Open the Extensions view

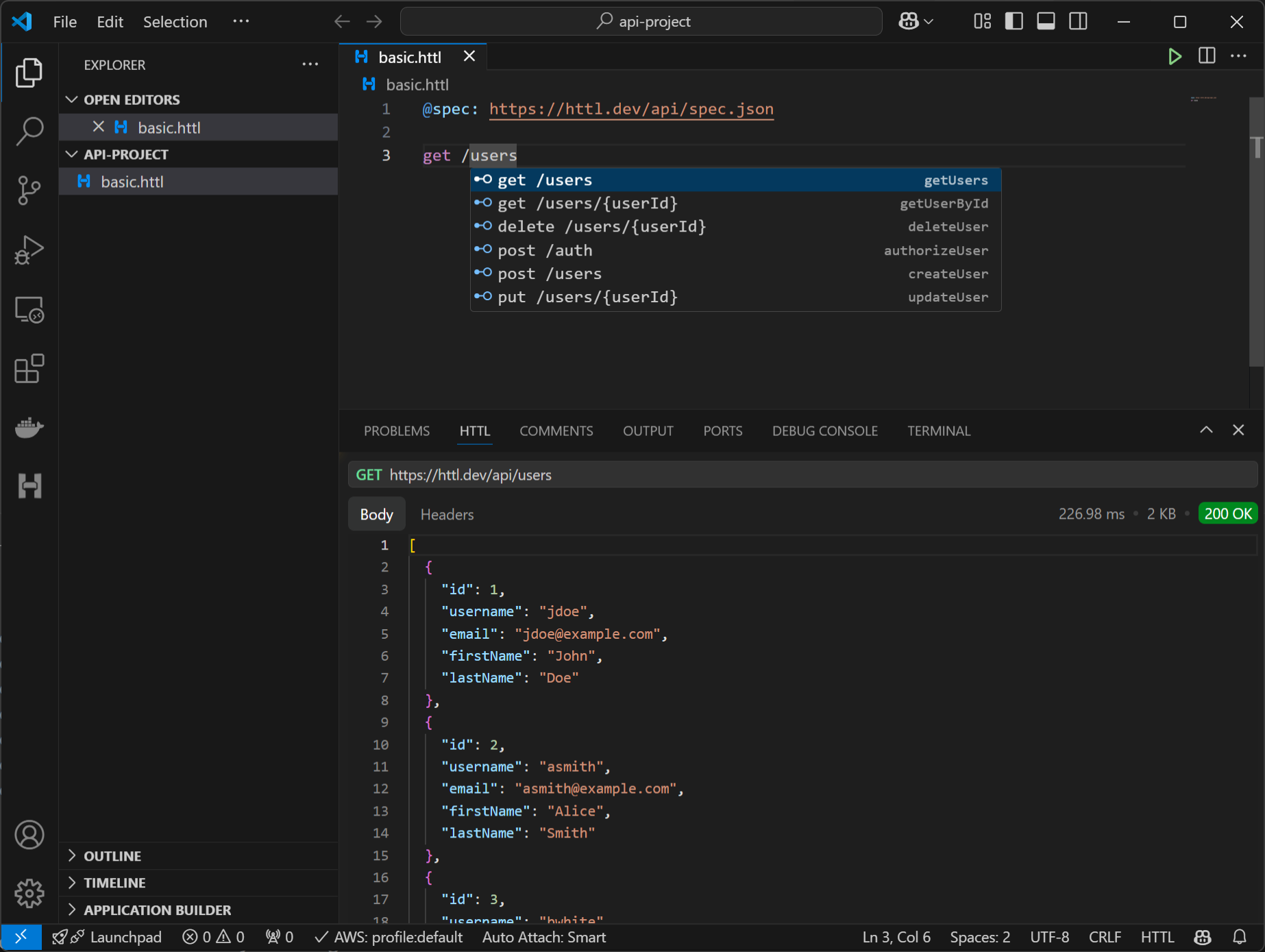click(29, 369)
